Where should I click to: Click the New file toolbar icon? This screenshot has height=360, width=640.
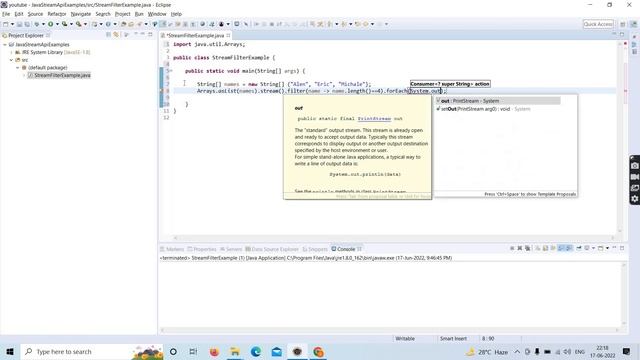5,24
